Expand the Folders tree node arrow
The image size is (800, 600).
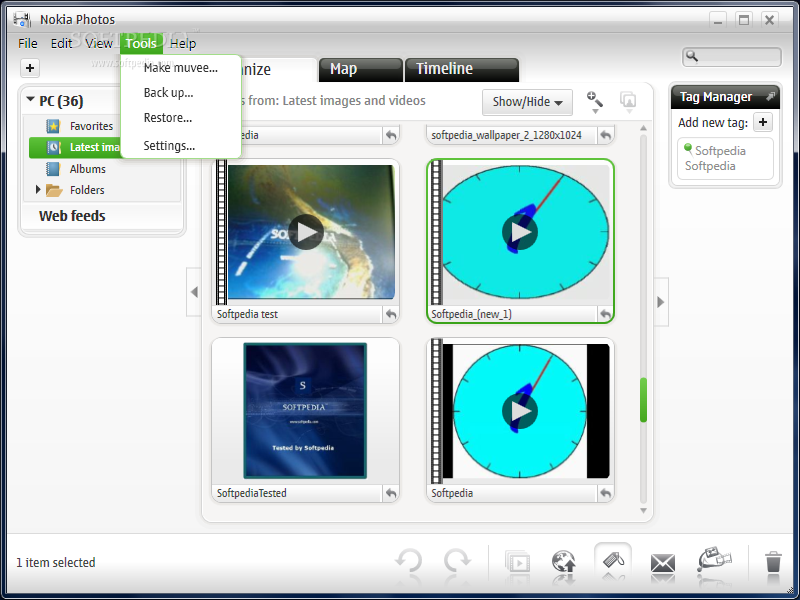38,190
